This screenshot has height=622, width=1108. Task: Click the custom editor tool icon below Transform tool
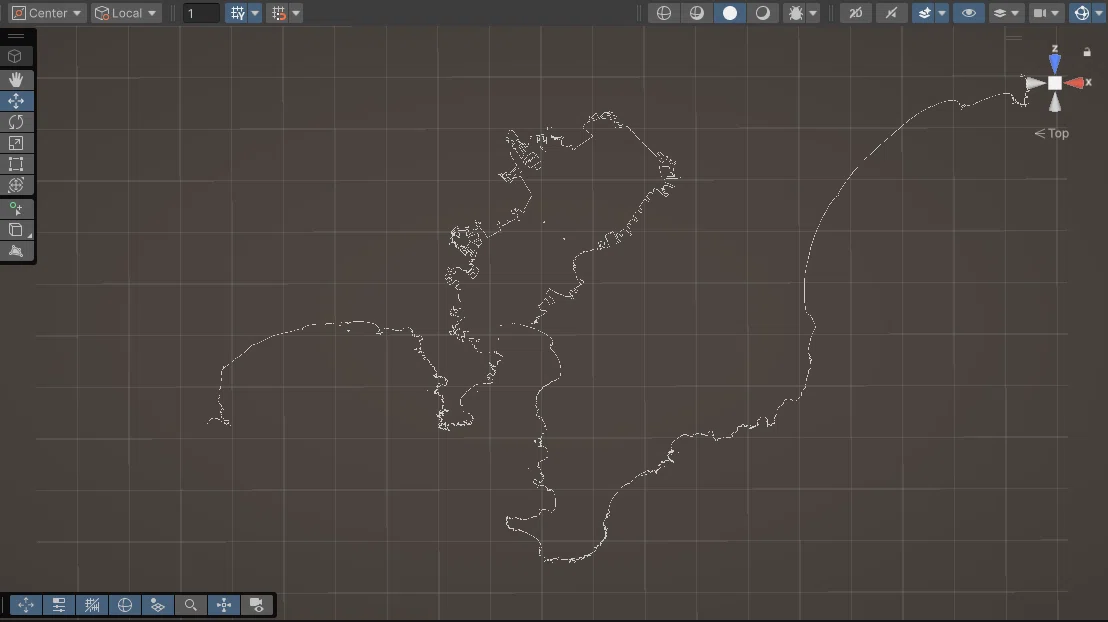16,209
